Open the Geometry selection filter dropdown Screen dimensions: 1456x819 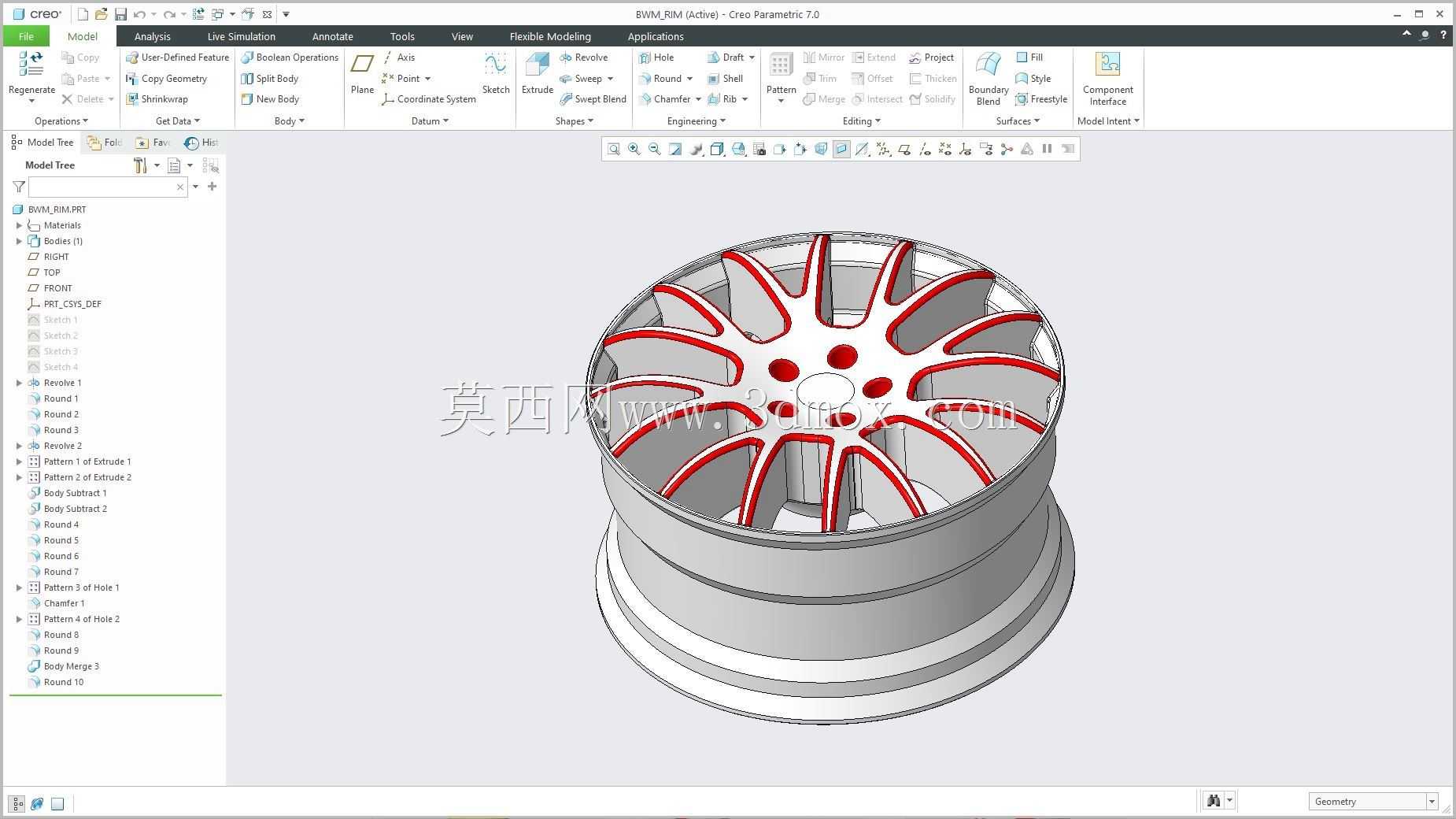1432,802
